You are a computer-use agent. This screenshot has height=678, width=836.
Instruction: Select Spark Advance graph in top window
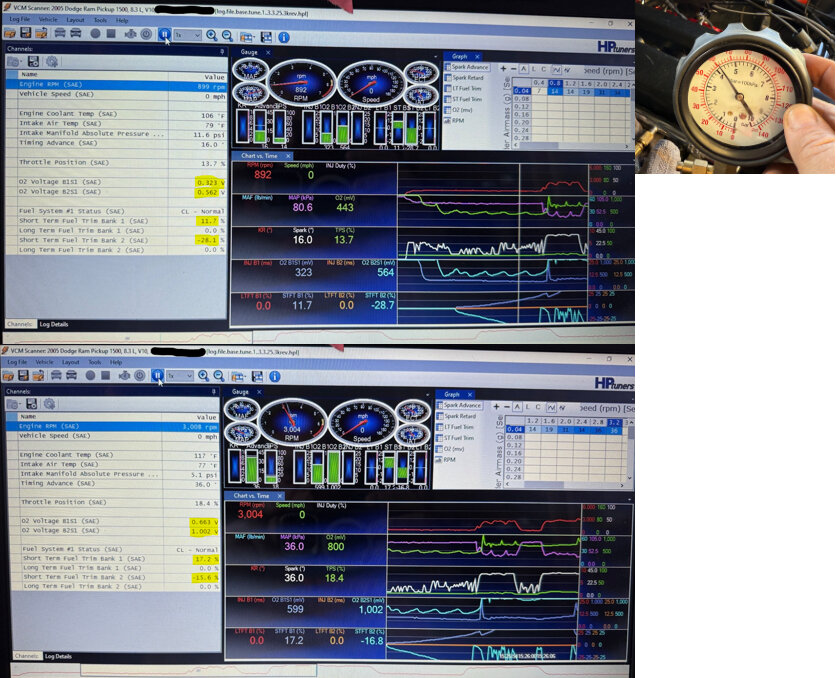pyautogui.click(x=467, y=67)
